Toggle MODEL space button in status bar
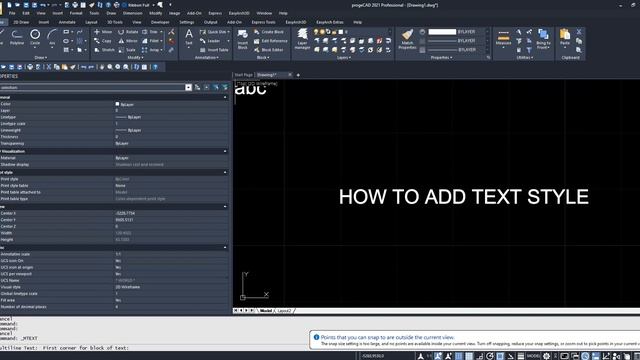The image size is (640, 360). pyautogui.click(x=533, y=356)
